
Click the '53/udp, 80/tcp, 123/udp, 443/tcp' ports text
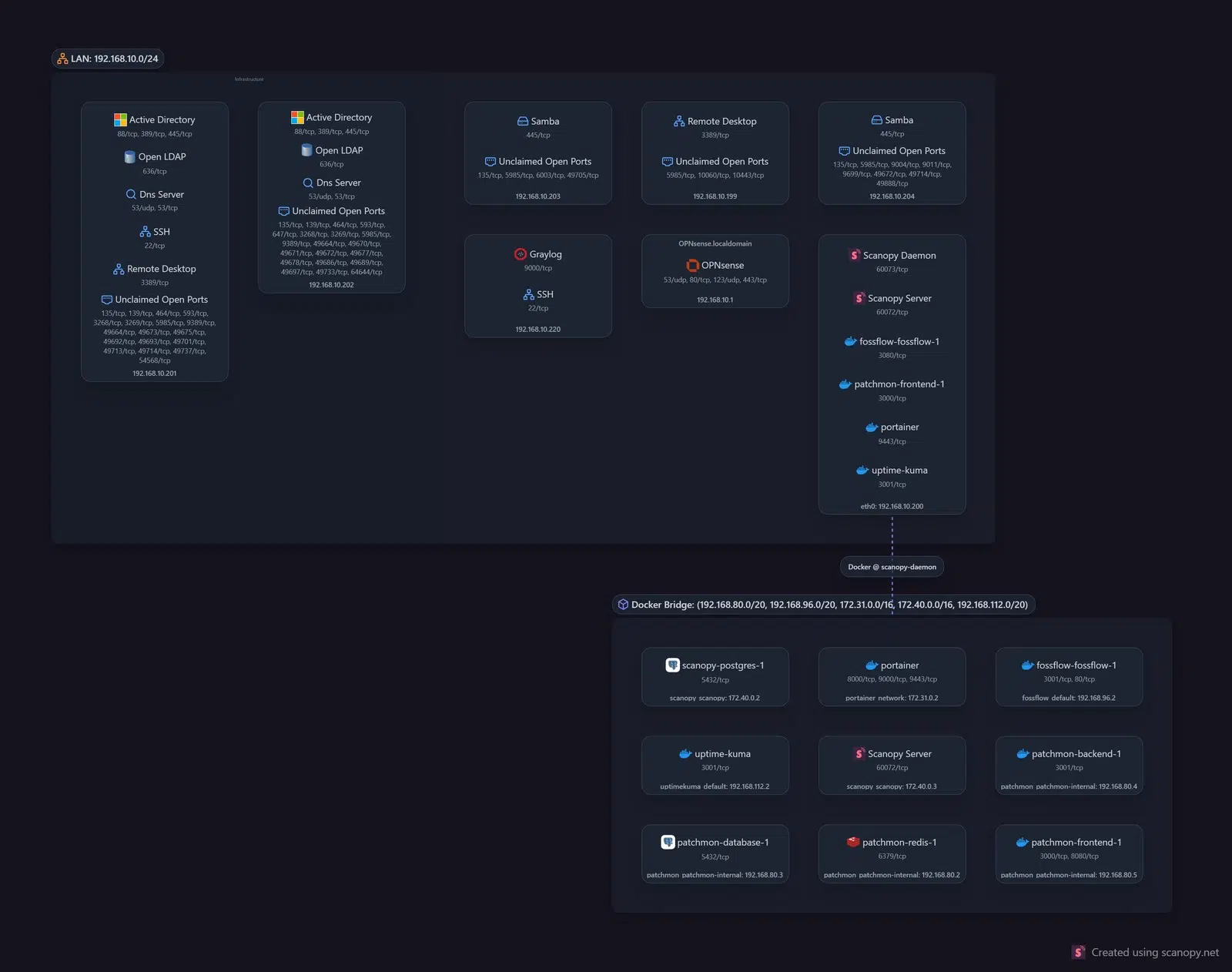(x=715, y=280)
